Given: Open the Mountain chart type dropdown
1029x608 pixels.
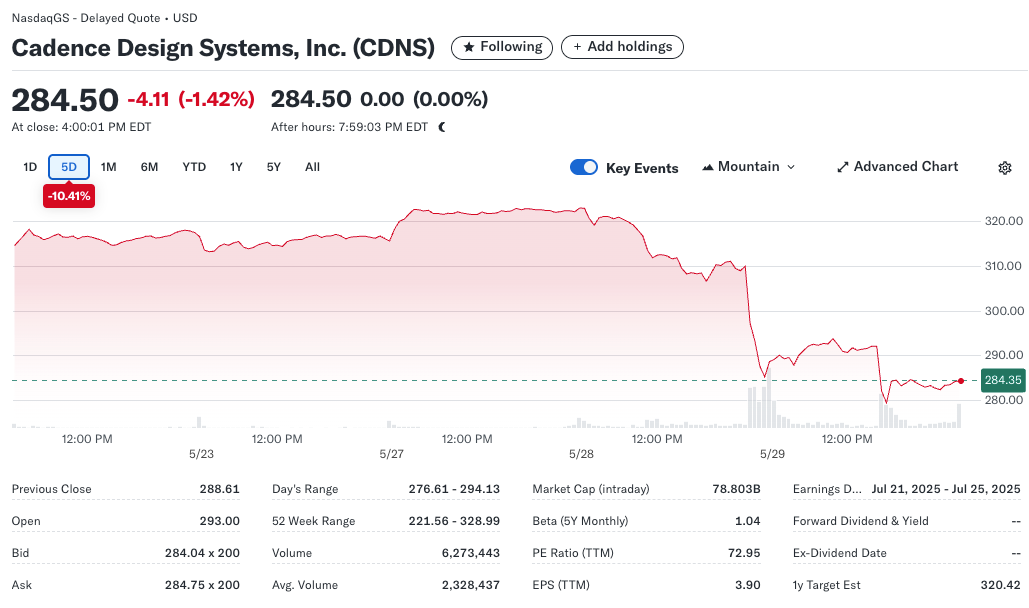Looking at the screenshot, I should 748,167.
